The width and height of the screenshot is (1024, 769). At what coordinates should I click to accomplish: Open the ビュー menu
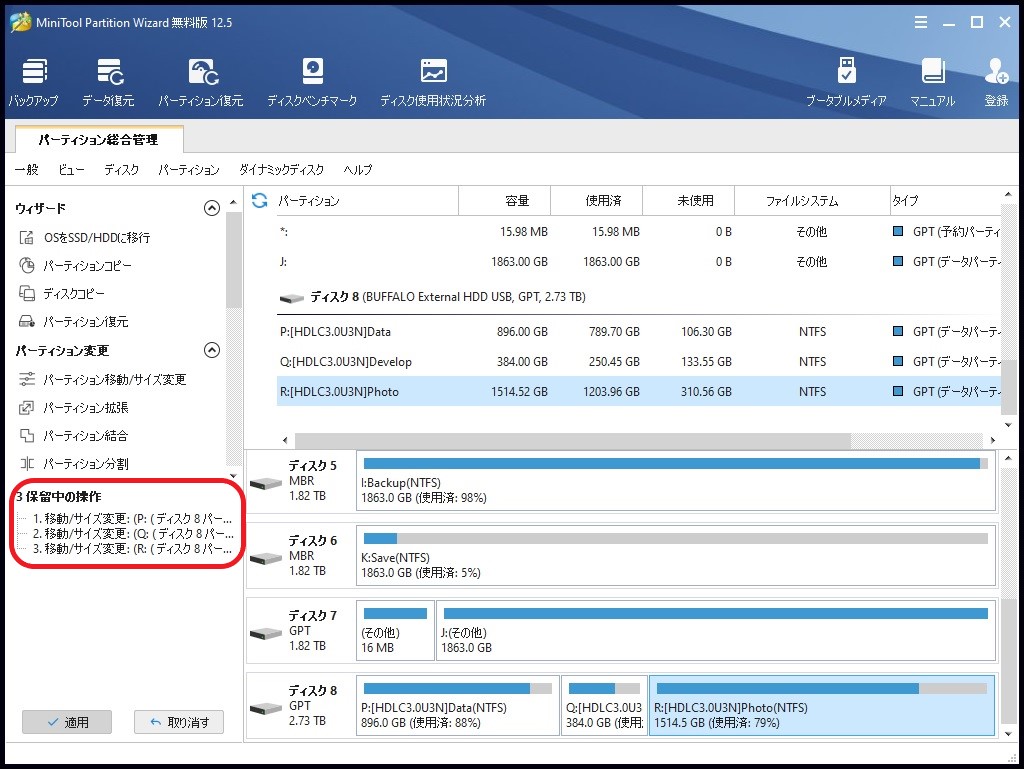(71, 170)
